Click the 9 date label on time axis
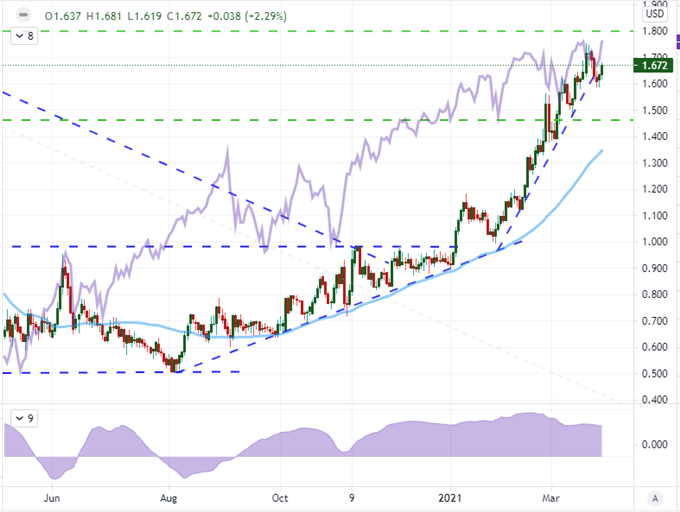This screenshot has width=680, height=512. 351,498
